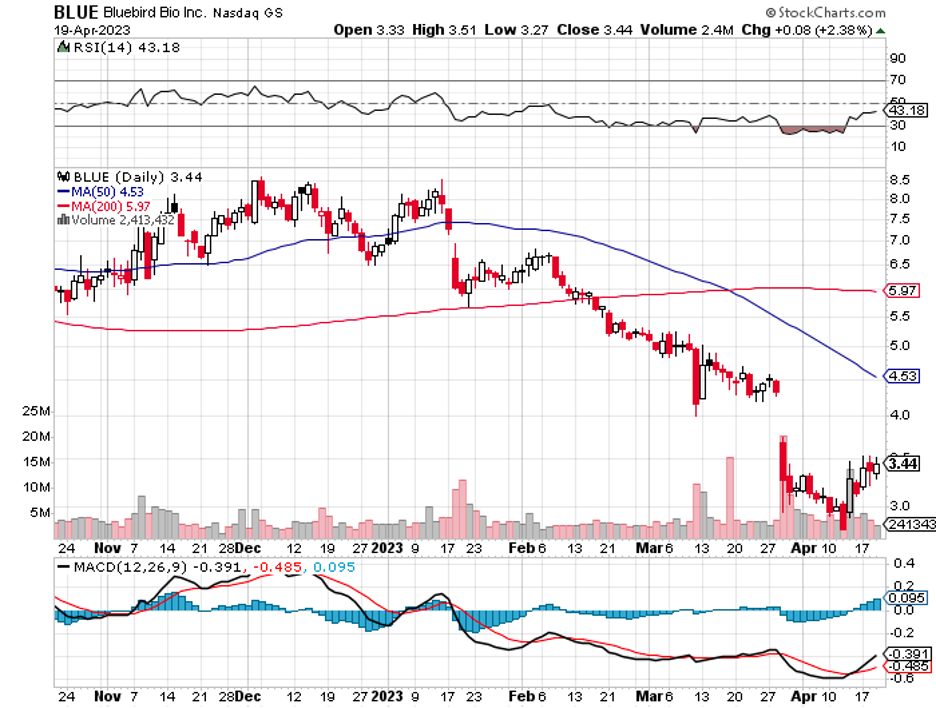
Task: Click the RSI(14) indicator icon
Action: pyautogui.click(x=63, y=47)
